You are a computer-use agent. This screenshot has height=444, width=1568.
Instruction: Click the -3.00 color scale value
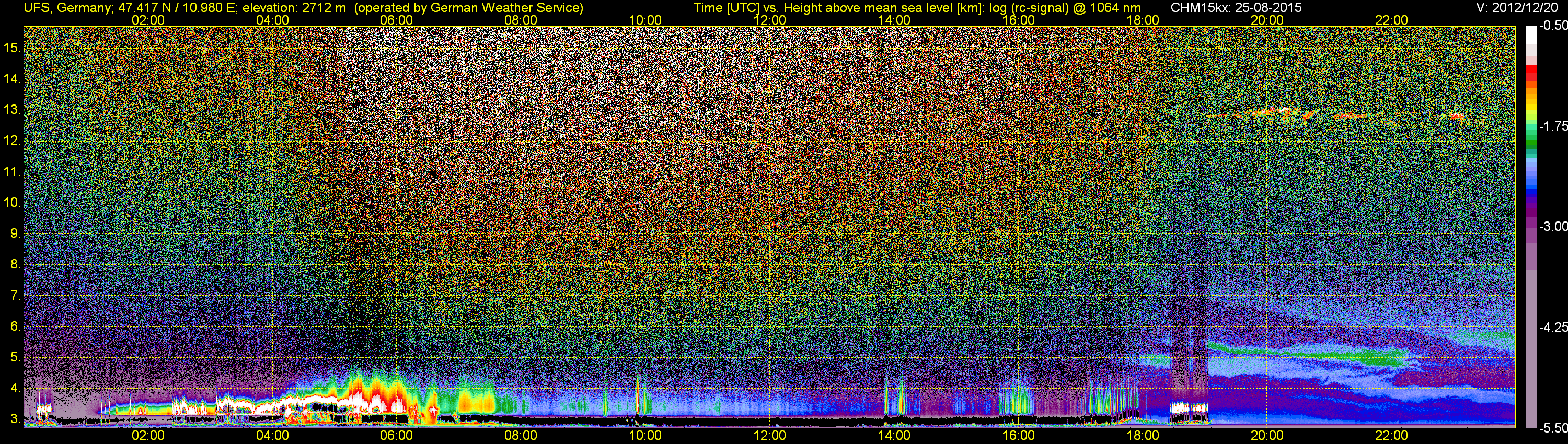click(x=1553, y=226)
